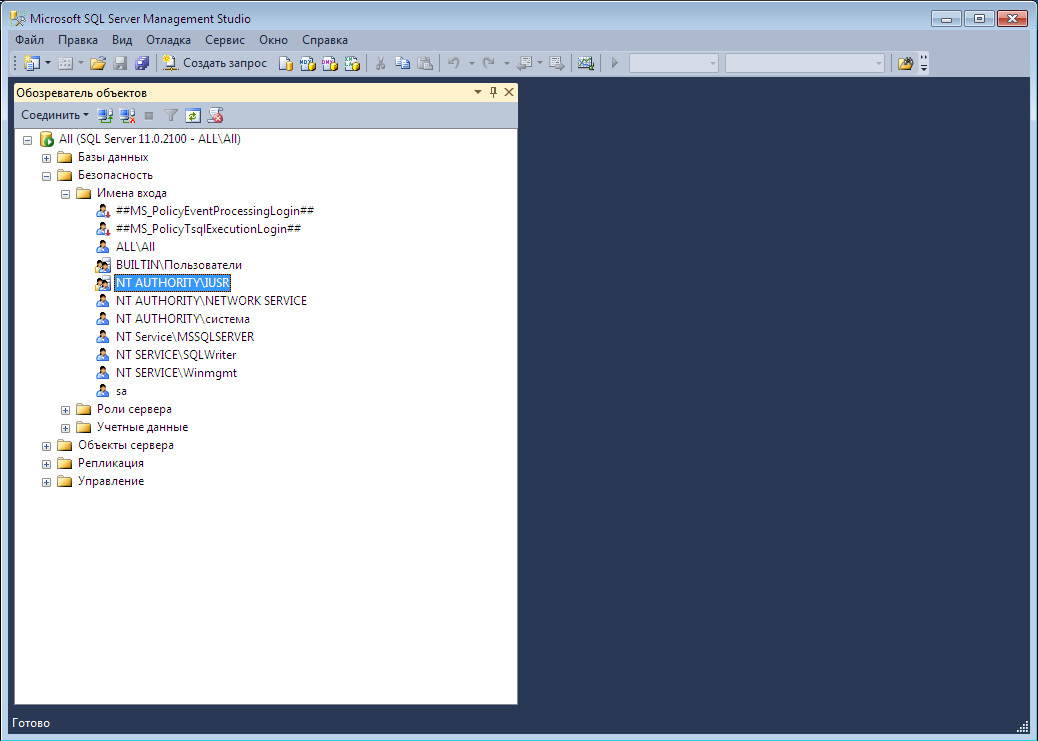Open the Redo history dropdown arrow

click(x=506, y=63)
